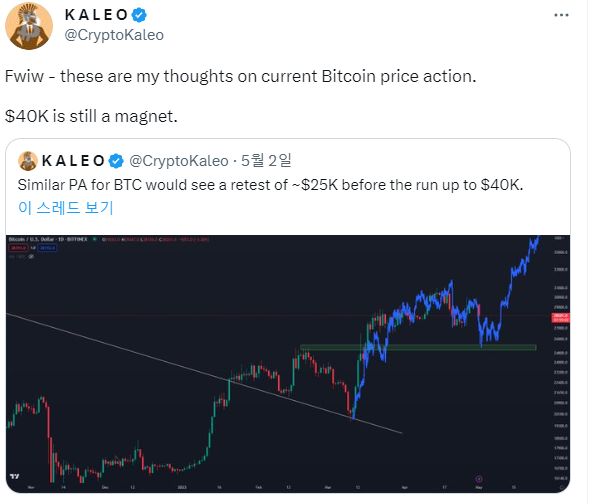Click the '이 스레드 보기' show thread link
Screen dimensions: 606x504
(65, 208)
